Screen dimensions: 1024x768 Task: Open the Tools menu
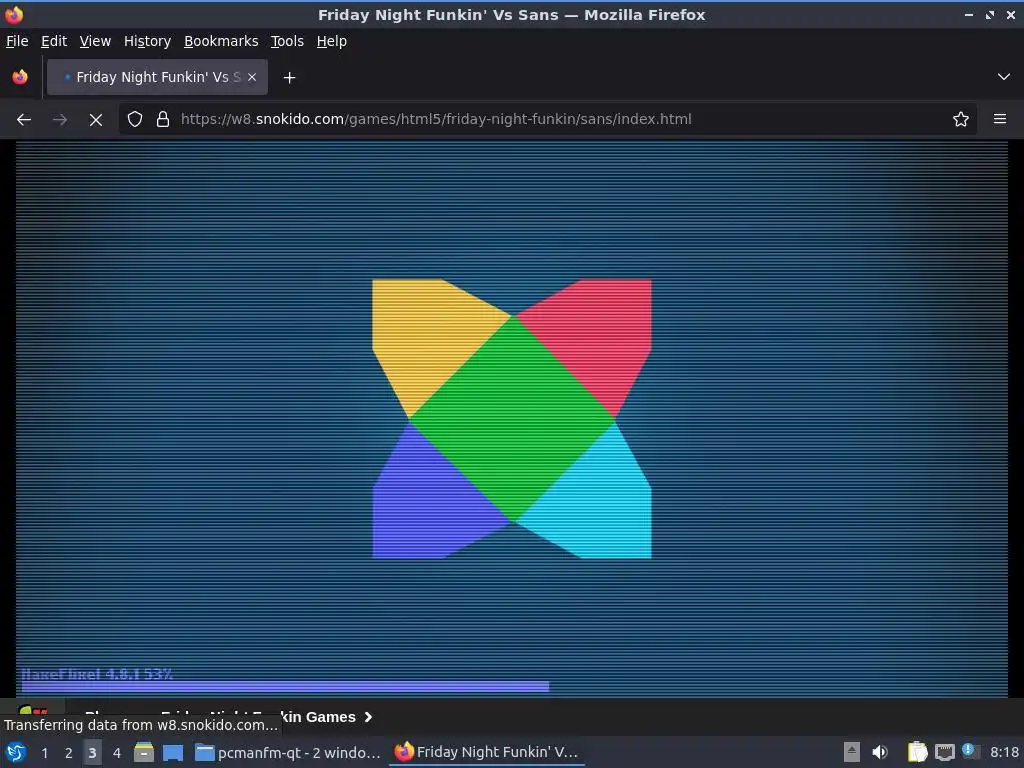point(287,41)
